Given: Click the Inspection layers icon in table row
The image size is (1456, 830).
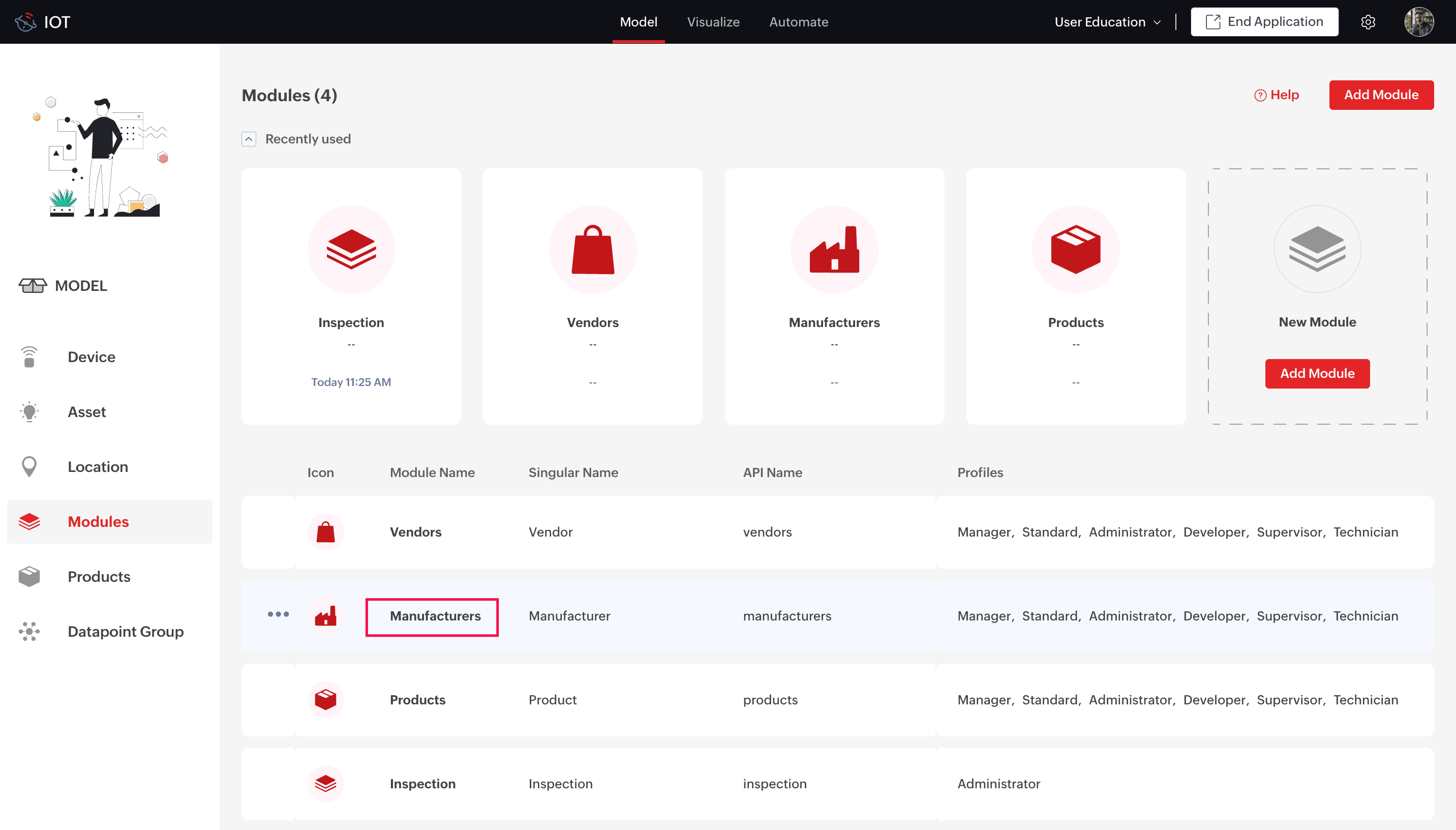Looking at the screenshot, I should tap(325, 783).
